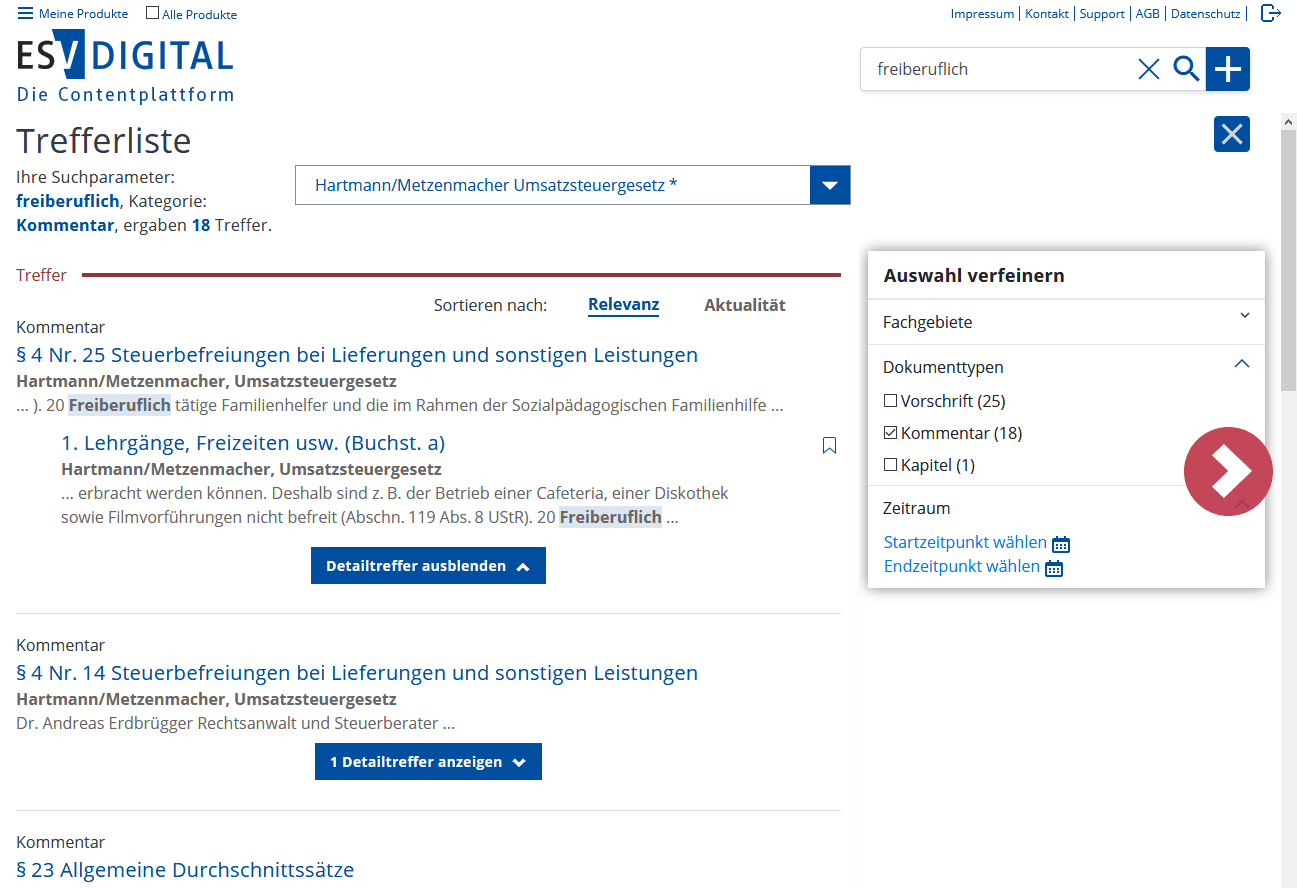Click Startzeitpunkt wählen
Image resolution: width=1297 pixels, height=888 pixels.
click(965, 542)
